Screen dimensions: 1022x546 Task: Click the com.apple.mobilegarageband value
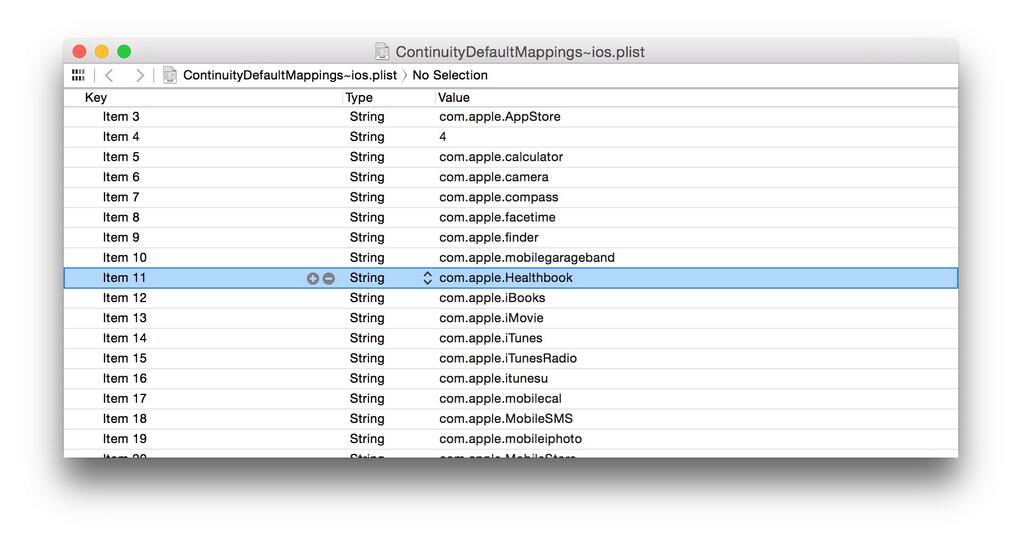pyautogui.click(x=527, y=257)
